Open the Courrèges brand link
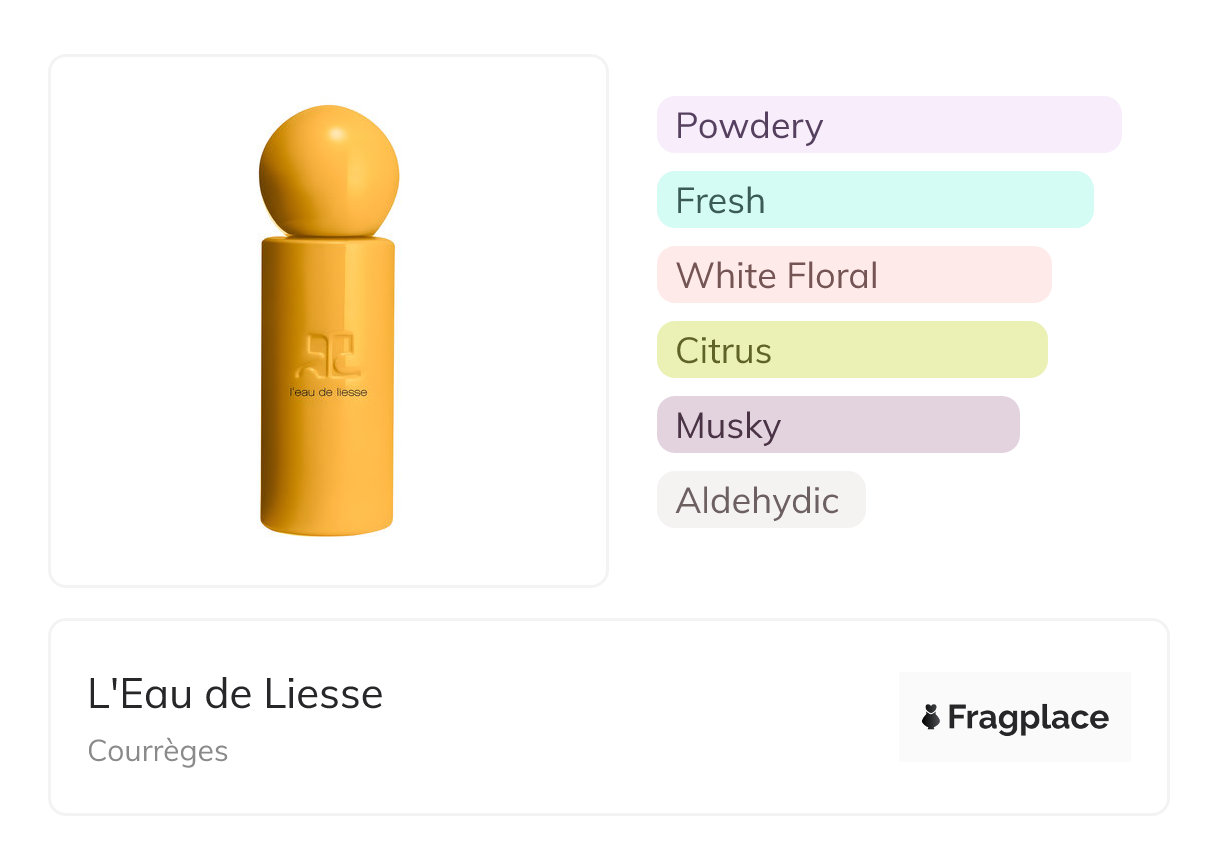This screenshot has height=864, width=1218. [x=158, y=751]
